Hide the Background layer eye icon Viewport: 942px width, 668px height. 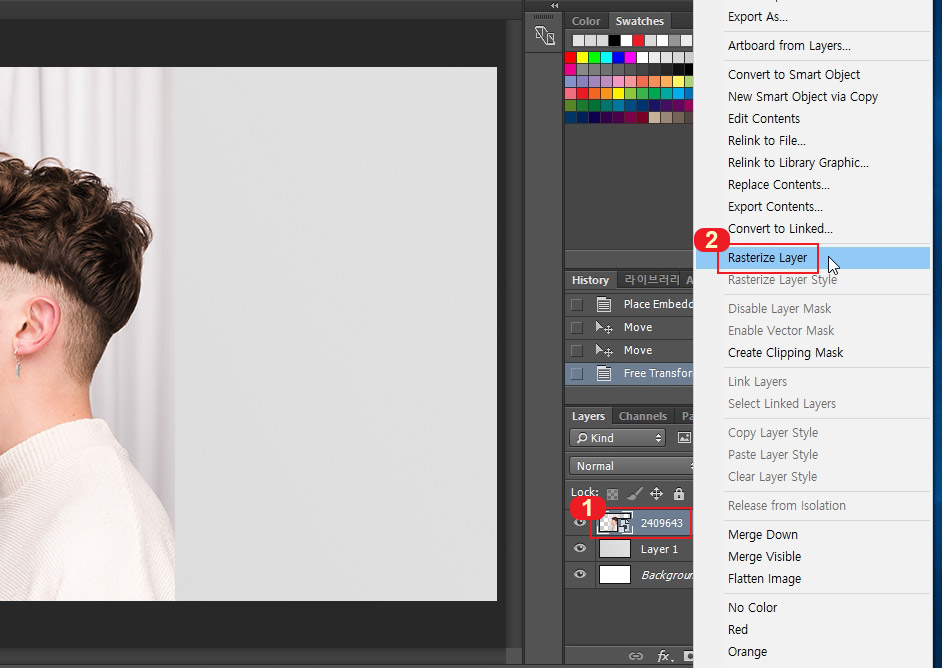(x=580, y=574)
